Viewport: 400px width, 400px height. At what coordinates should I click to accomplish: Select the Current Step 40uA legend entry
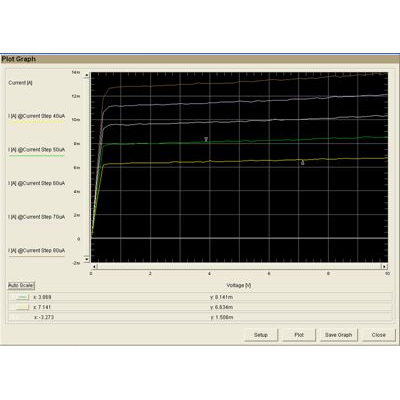click(37, 117)
